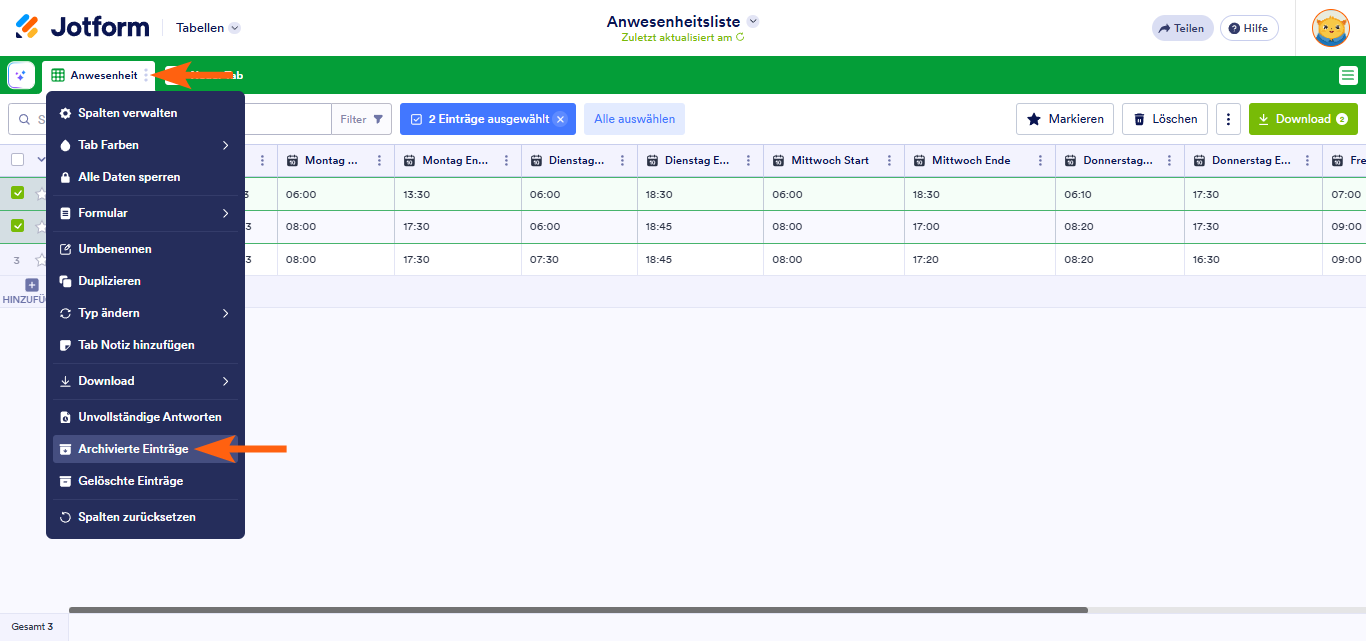Open the user avatar profile
Screen dimensions: 1366x641
pos(1330,28)
